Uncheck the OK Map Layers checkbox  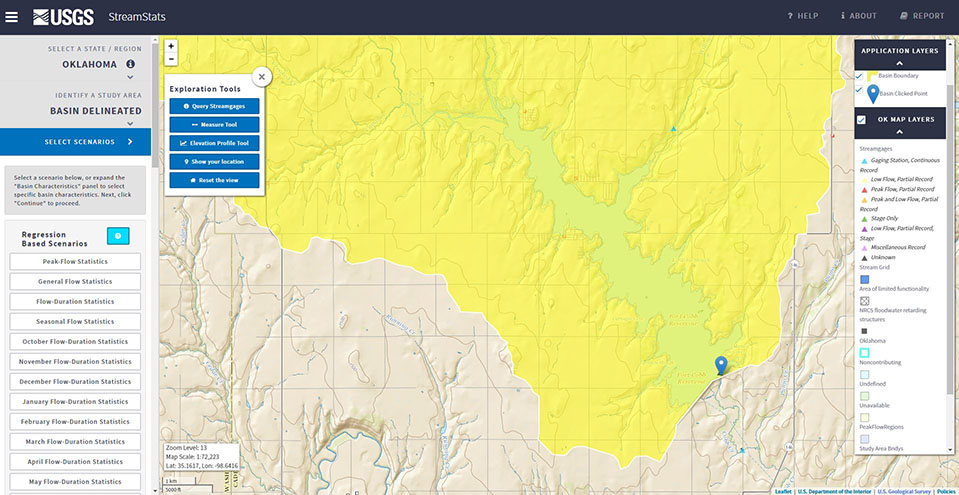pos(861,119)
